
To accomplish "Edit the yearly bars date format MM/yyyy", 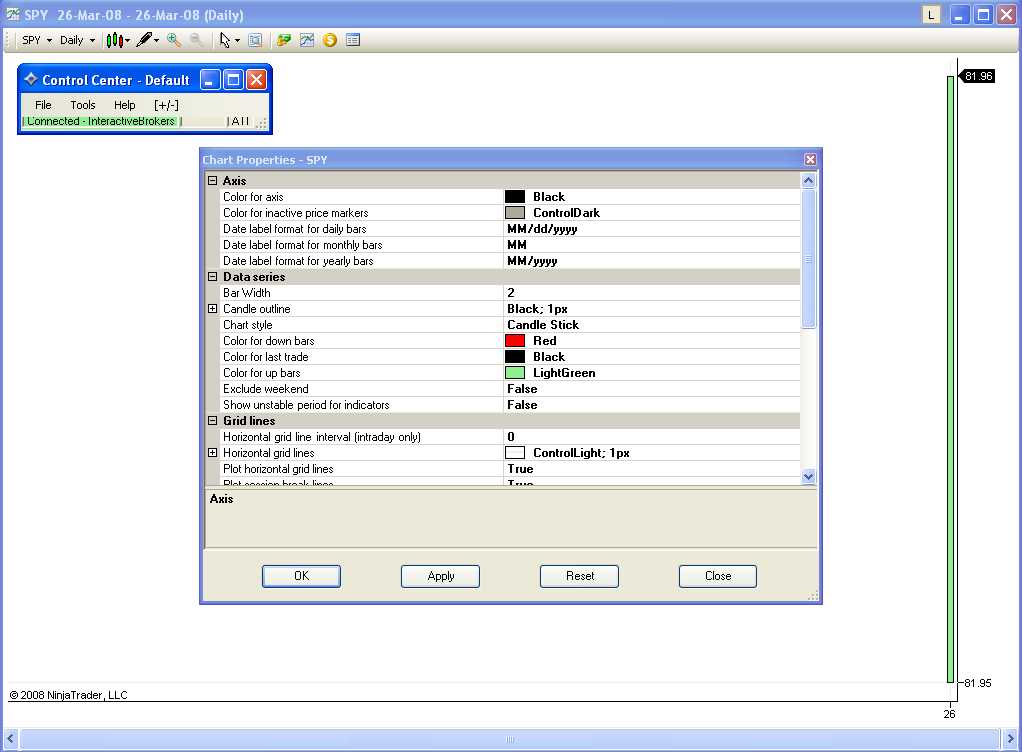I will 652,261.
